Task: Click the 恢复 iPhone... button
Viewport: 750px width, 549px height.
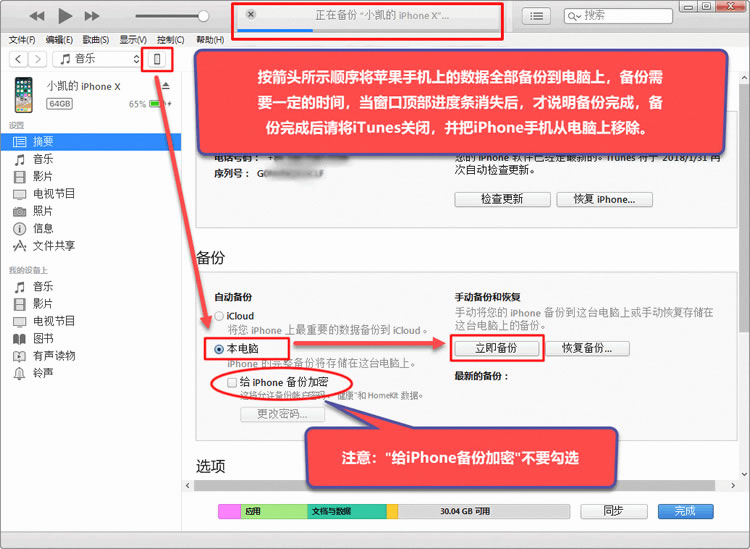Action: (x=604, y=199)
